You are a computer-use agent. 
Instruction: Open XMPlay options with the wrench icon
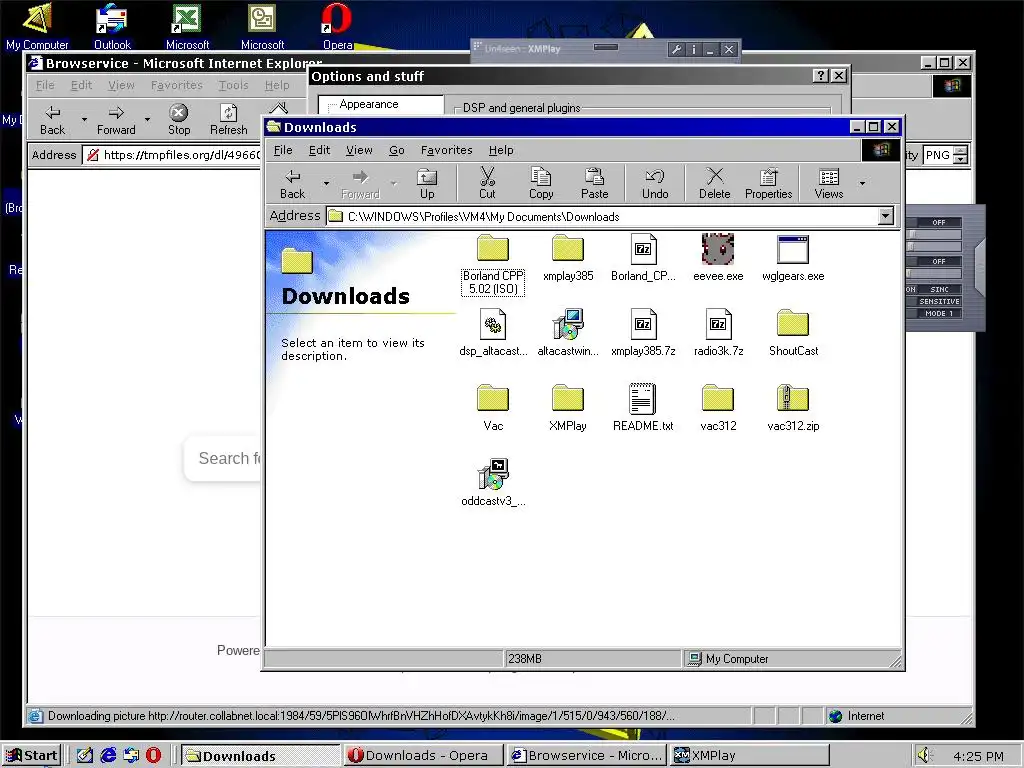(677, 50)
